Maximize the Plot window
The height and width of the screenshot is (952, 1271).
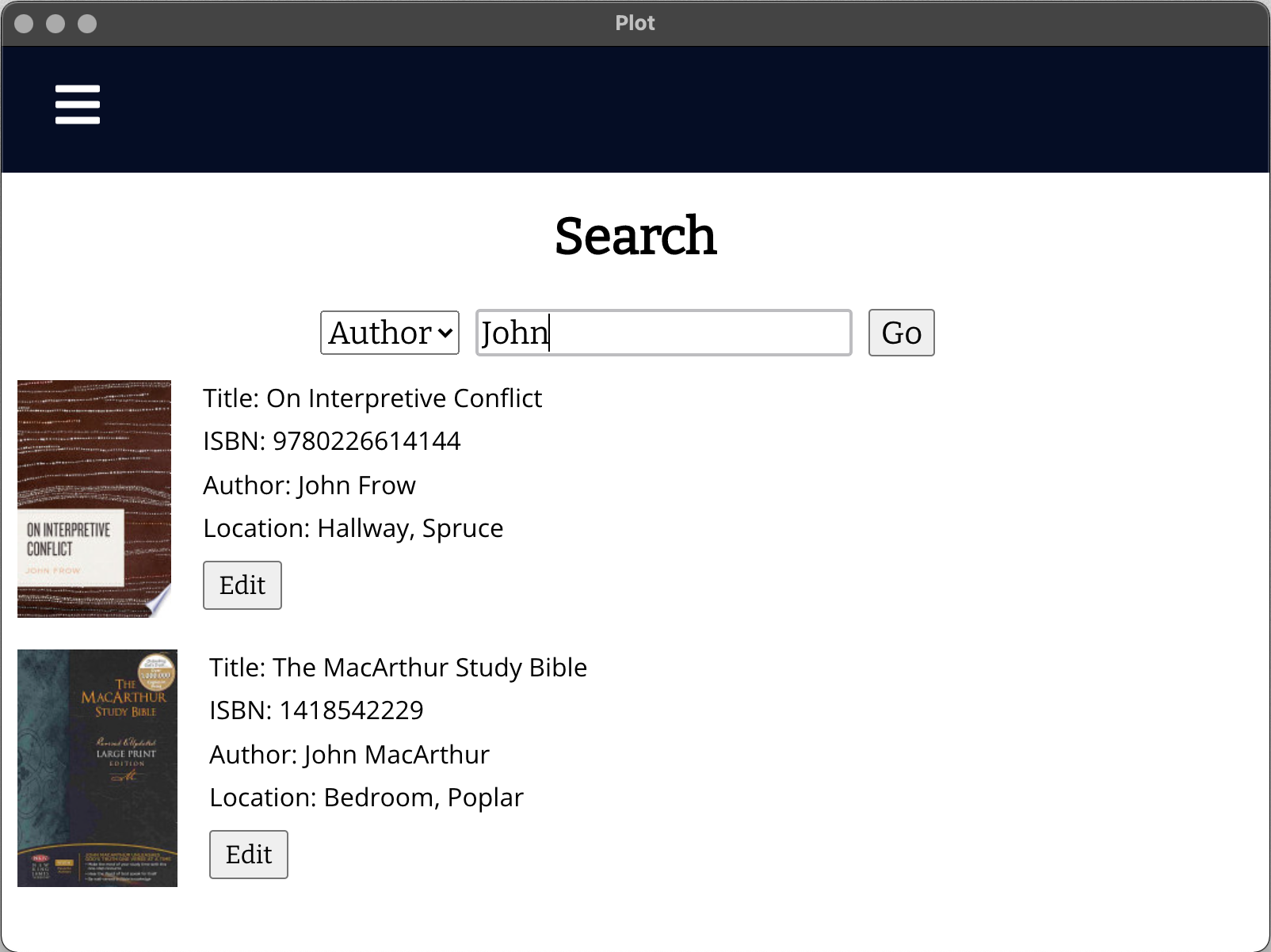tap(87, 24)
